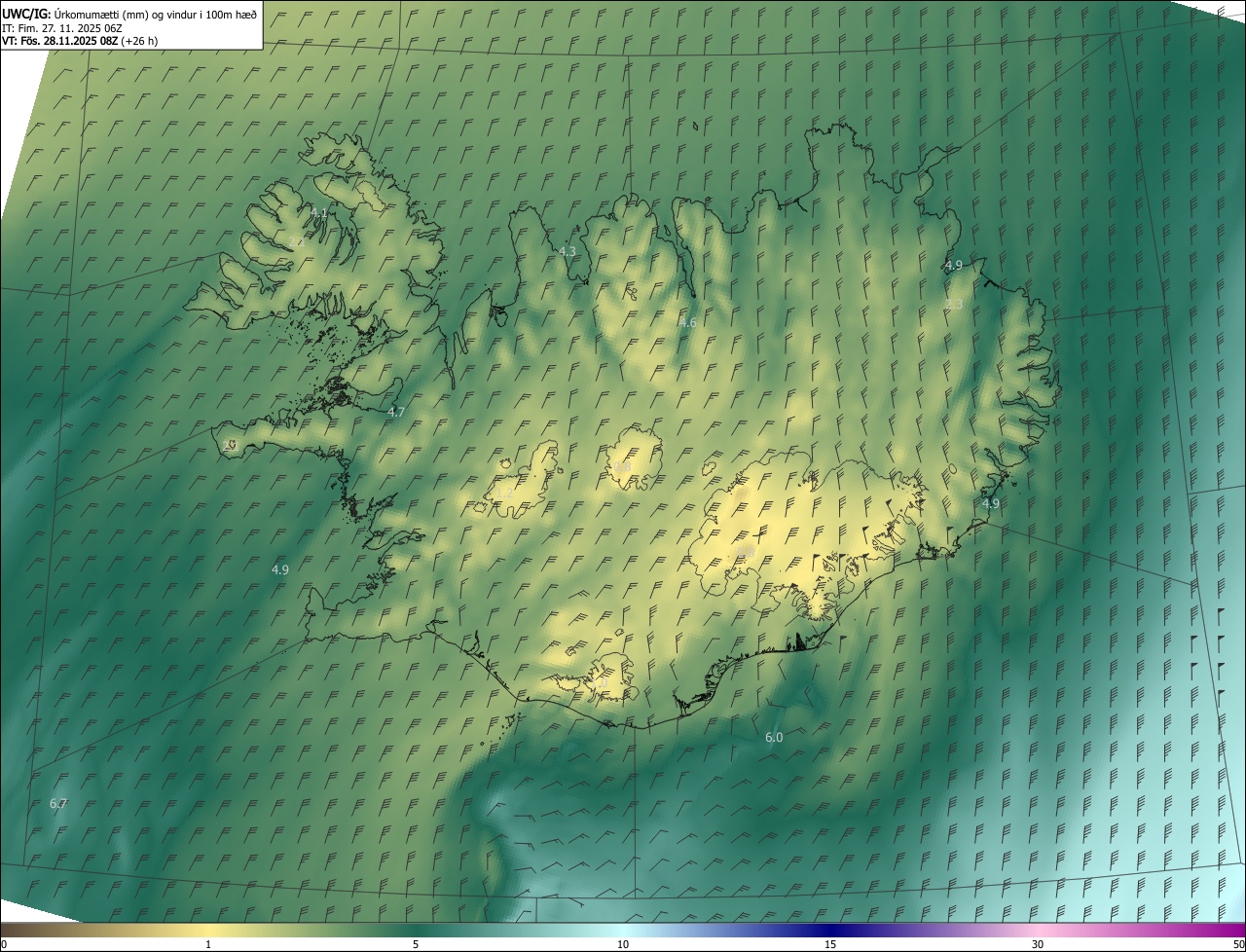Click the "UWC/IG: Úrkomumætti (mm)" title line

pyautogui.click(x=130, y=13)
